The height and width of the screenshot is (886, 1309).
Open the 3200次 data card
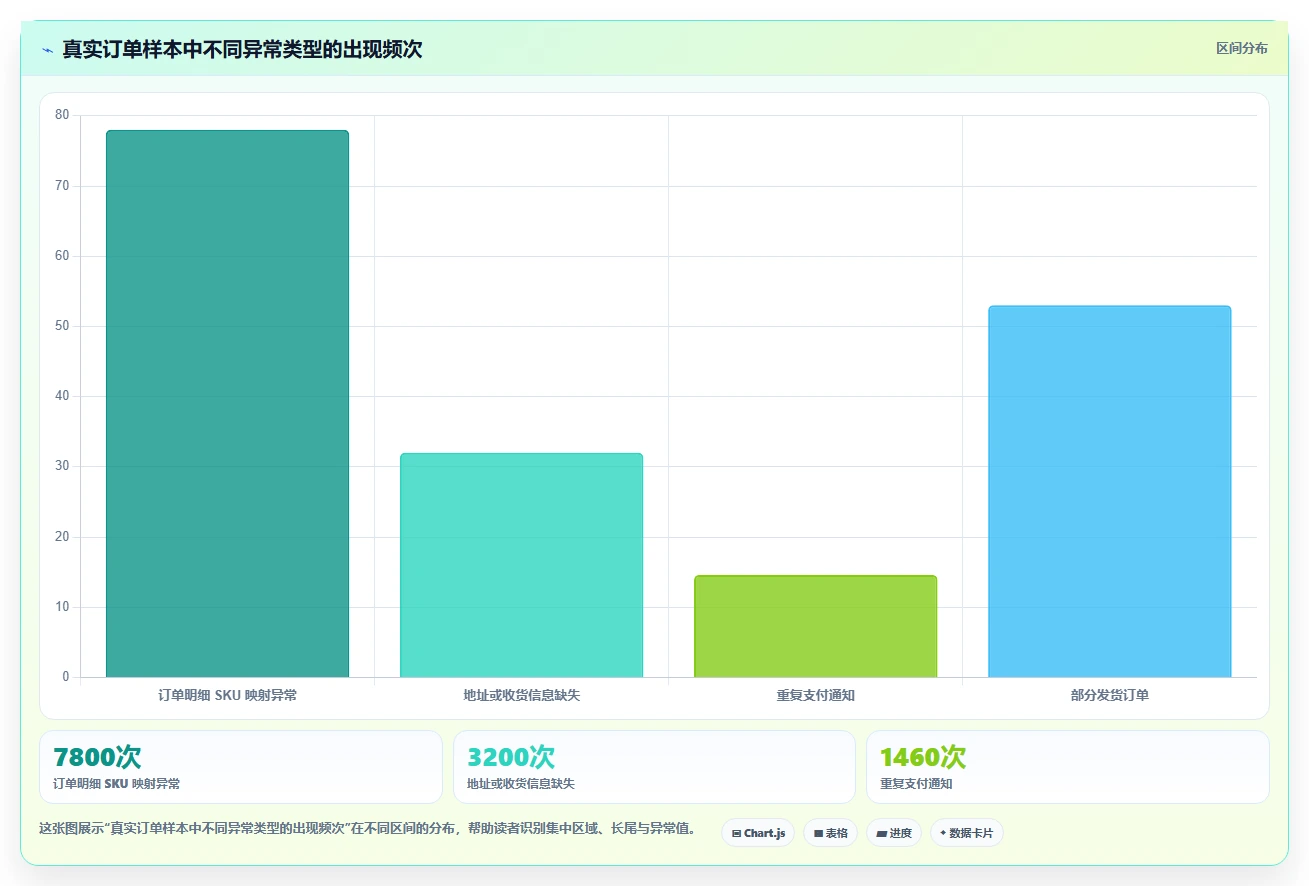[x=654, y=767]
